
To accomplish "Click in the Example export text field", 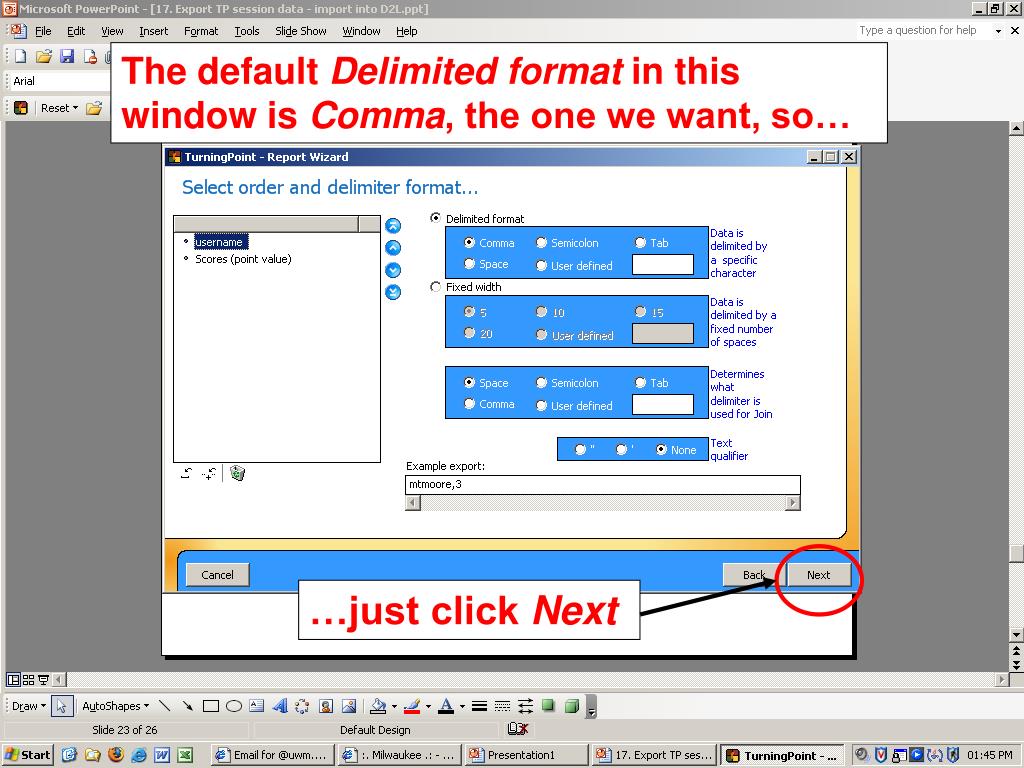I will tap(603, 484).
